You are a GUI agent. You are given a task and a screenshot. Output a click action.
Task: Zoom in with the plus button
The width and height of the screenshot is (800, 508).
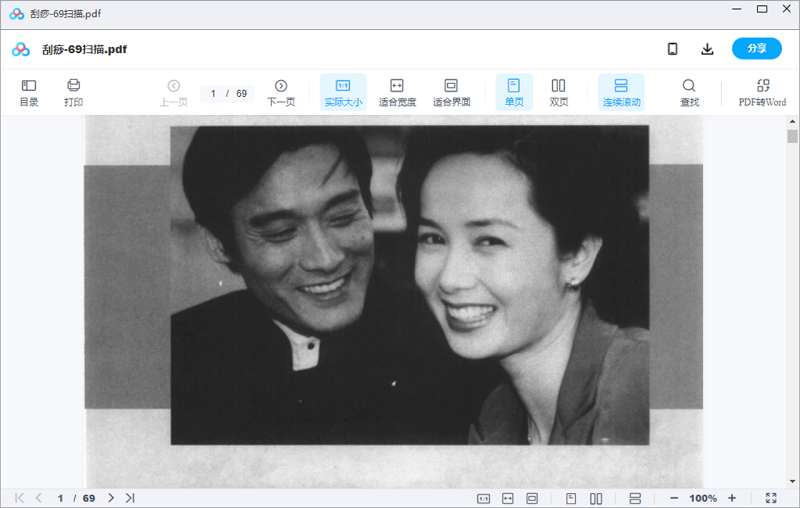pos(732,498)
